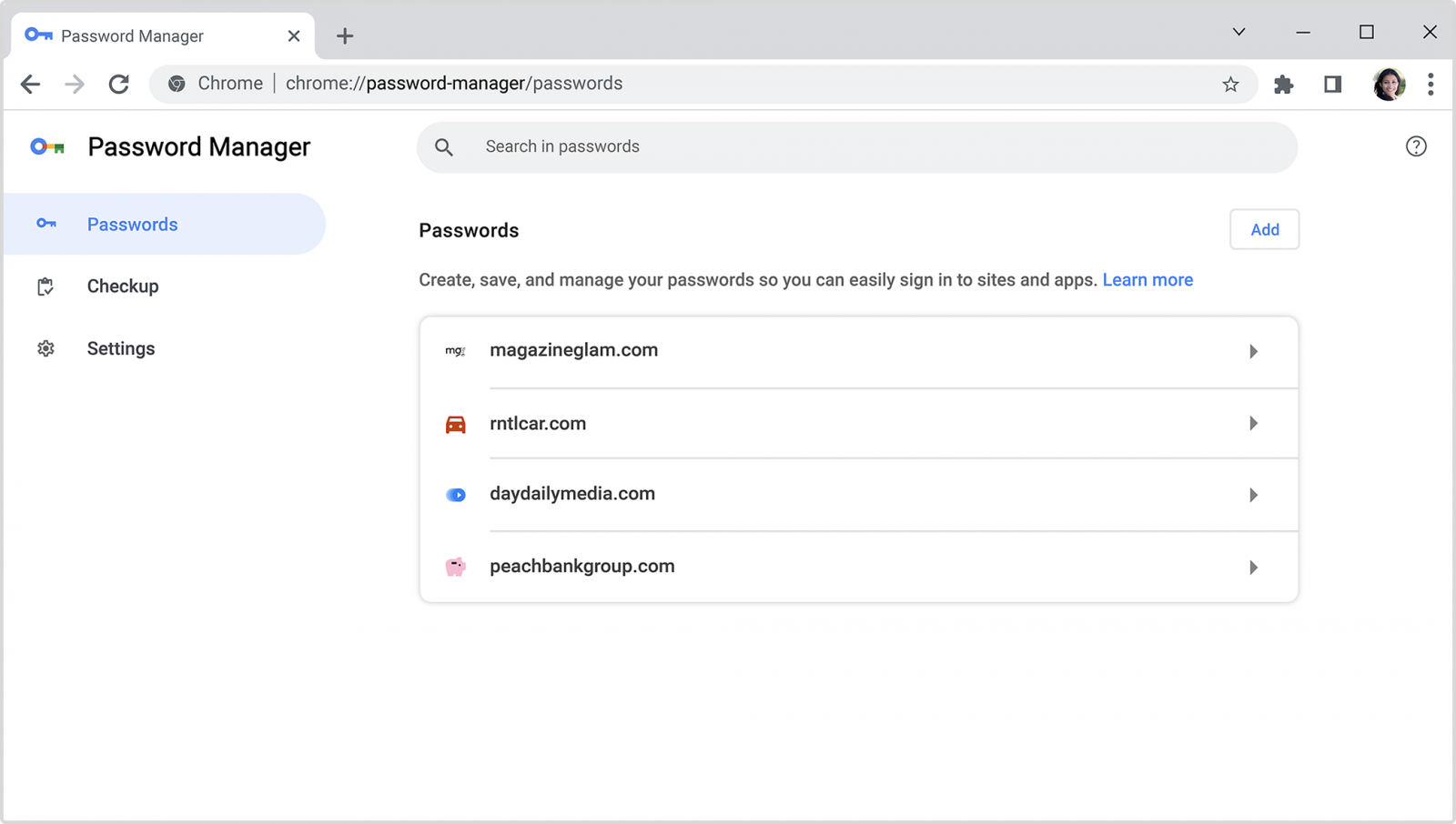Screen dimensions: 1456x824
Task: Expand the peachbankgroup.com entry
Action: pyautogui.click(x=1253, y=567)
